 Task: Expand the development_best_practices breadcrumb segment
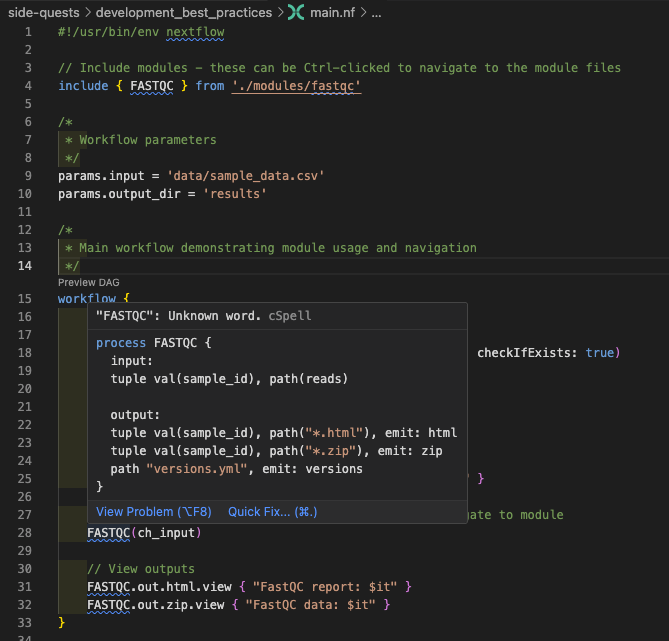(183, 13)
